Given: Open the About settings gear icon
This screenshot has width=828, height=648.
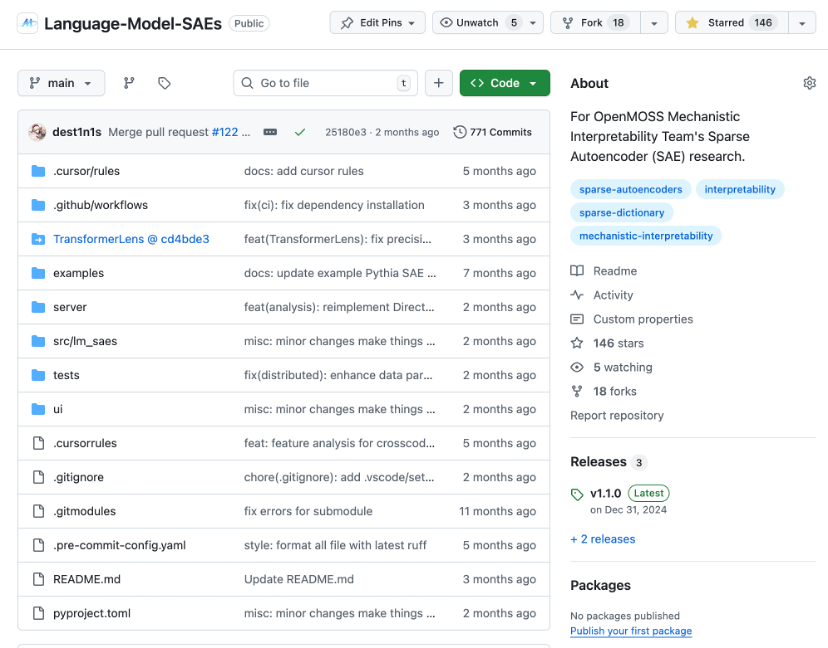Looking at the screenshot, I should click(809, 83).
